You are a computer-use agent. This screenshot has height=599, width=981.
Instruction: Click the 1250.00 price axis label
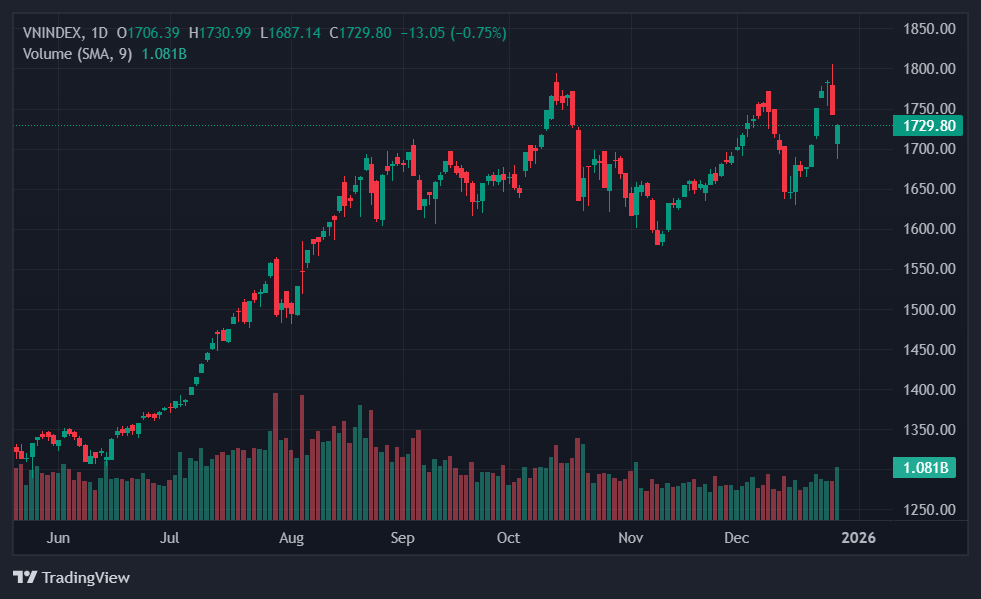pos(929,510)
